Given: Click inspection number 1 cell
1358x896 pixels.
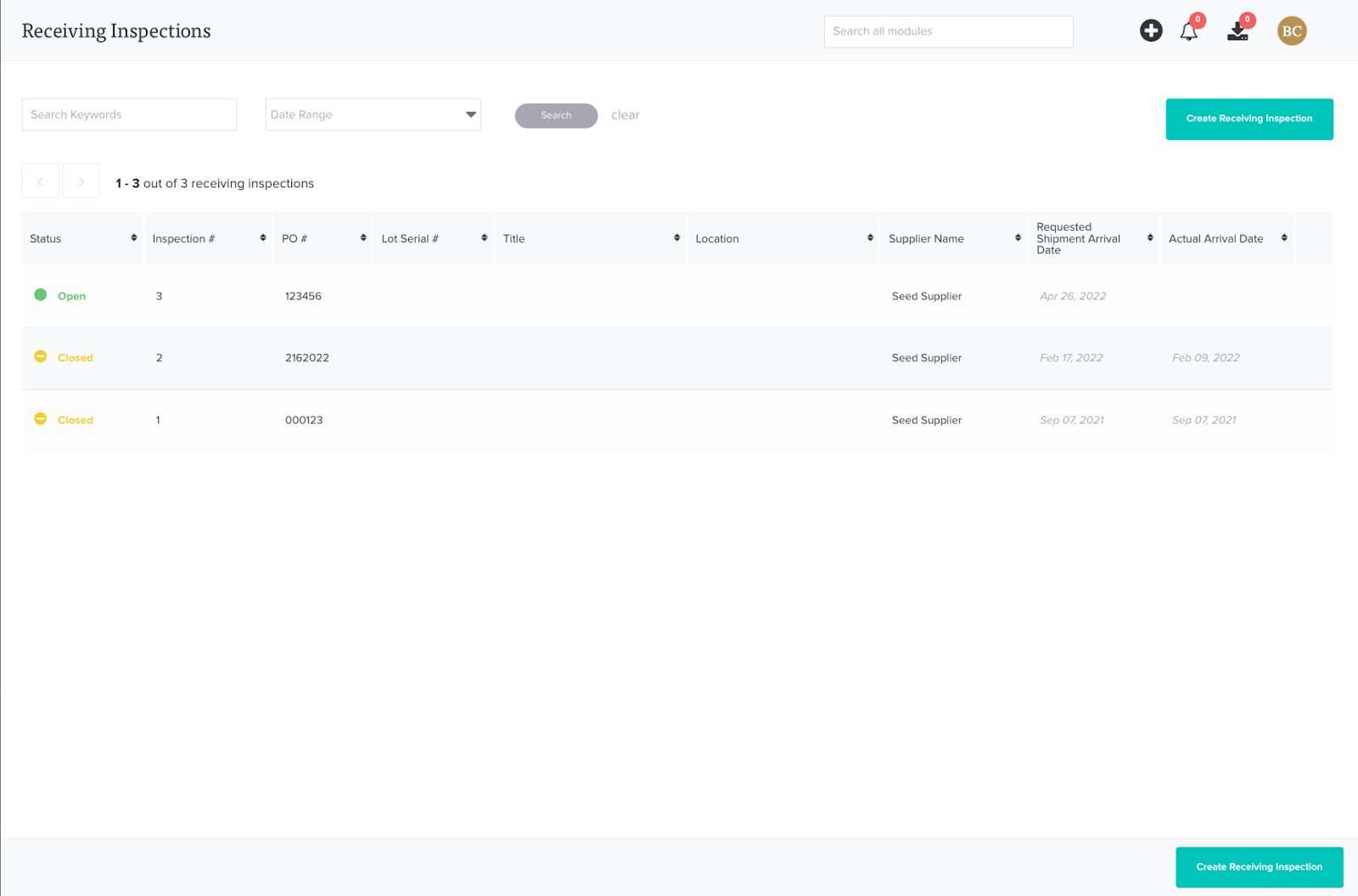Looking at the screenshot, I should coord(158,420).
